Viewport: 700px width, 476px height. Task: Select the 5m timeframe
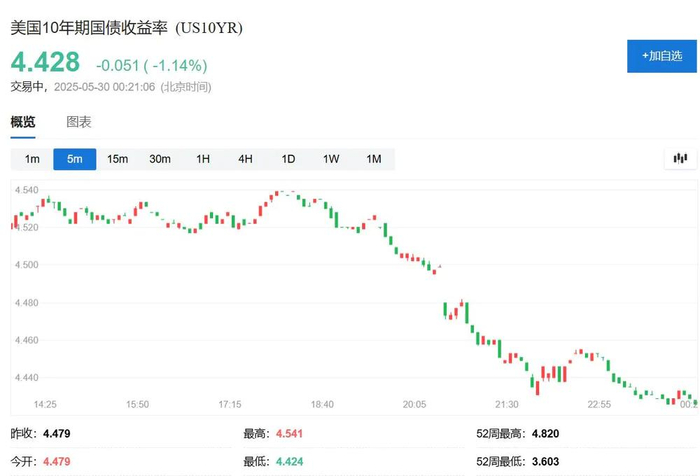pyautogui.click(x=75, y=159)
